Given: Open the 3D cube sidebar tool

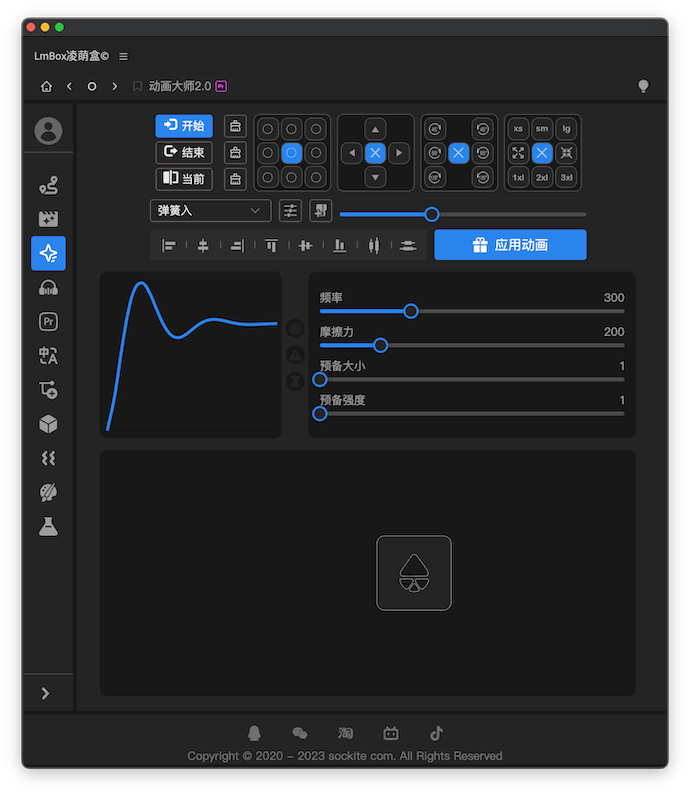Looking at the screenshot, I should [48, 424].
